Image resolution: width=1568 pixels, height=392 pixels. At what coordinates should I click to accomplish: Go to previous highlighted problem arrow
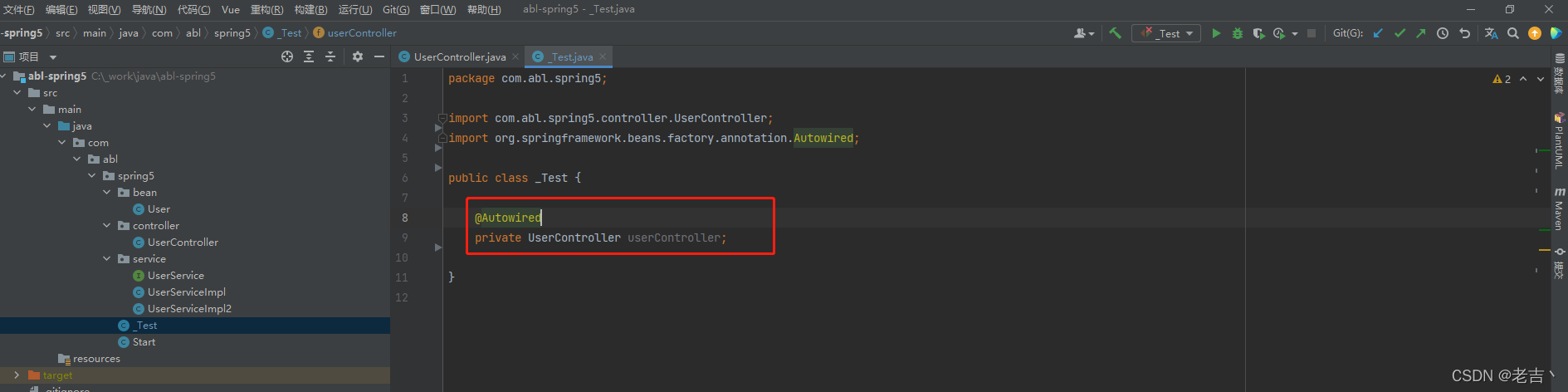[x=1523, y=79]
